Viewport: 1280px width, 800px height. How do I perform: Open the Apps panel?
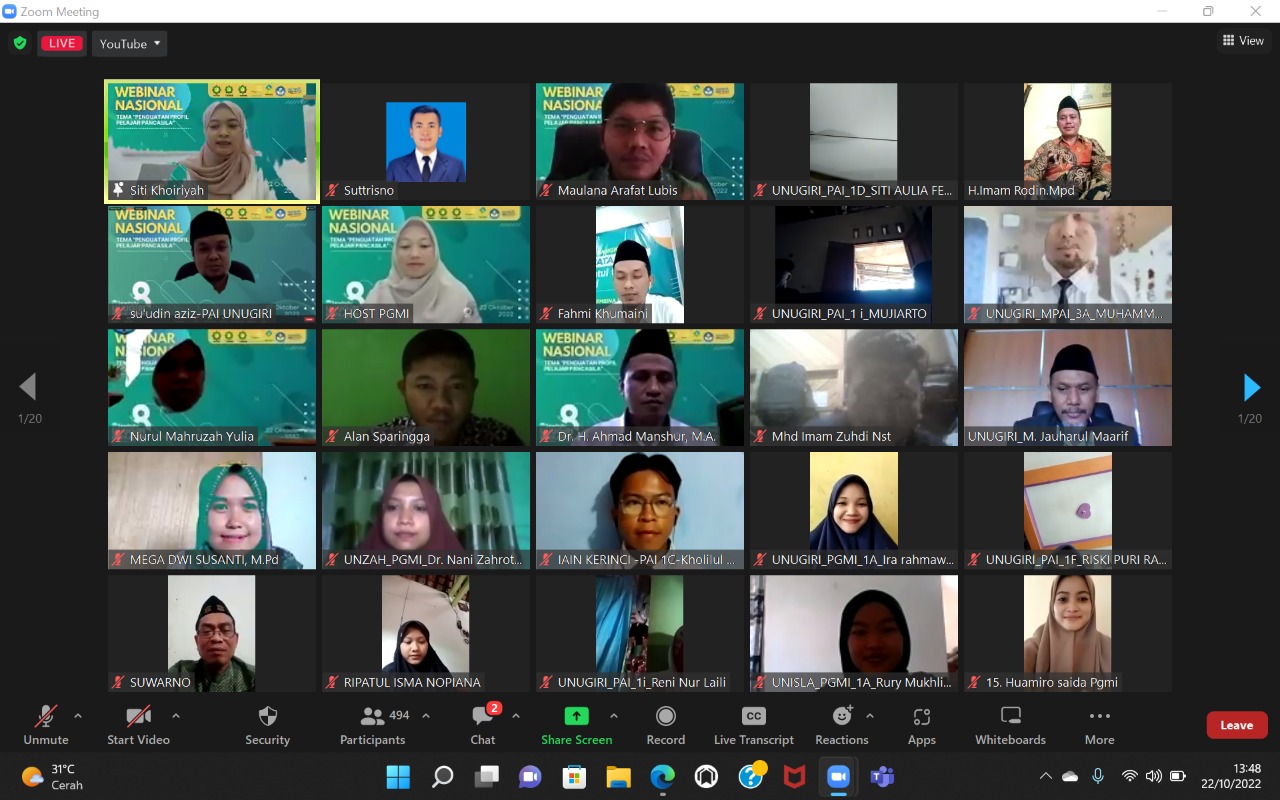(921, 717)
